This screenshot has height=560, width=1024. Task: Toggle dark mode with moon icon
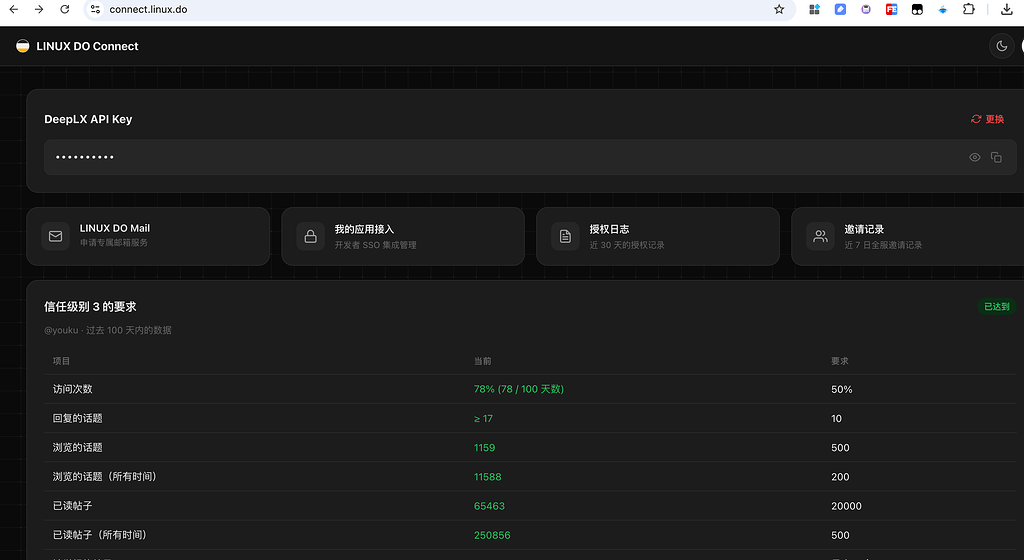pos(1002,46)
